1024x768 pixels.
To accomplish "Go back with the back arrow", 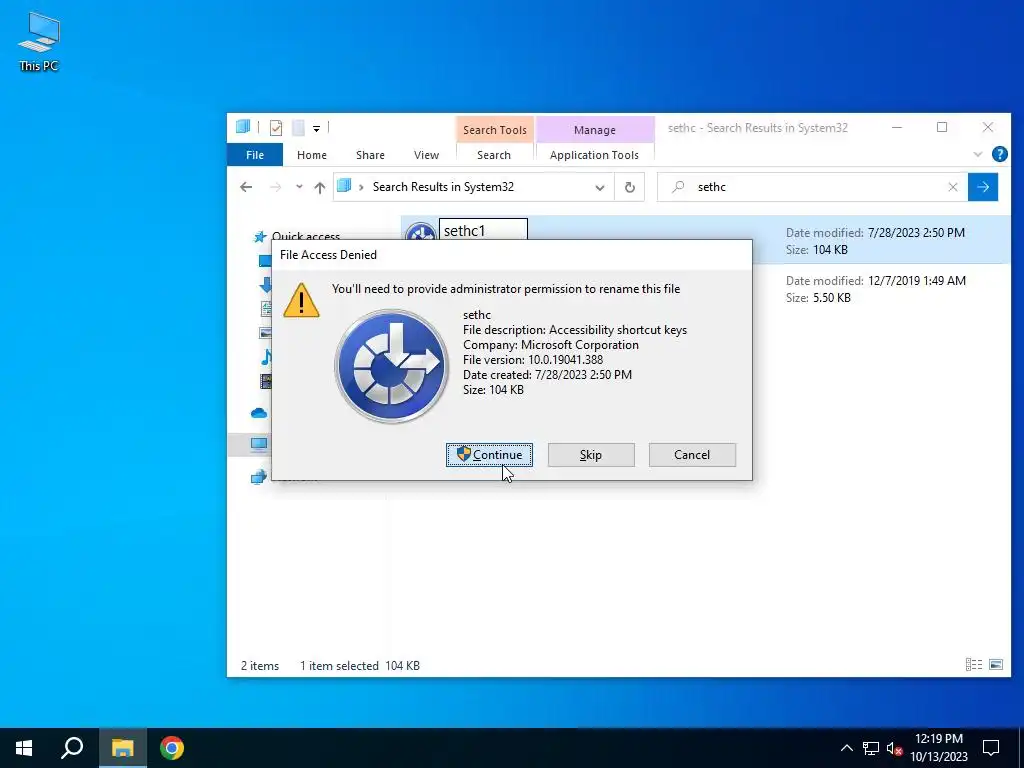I will pyautogui.click(x=246, y=187).
